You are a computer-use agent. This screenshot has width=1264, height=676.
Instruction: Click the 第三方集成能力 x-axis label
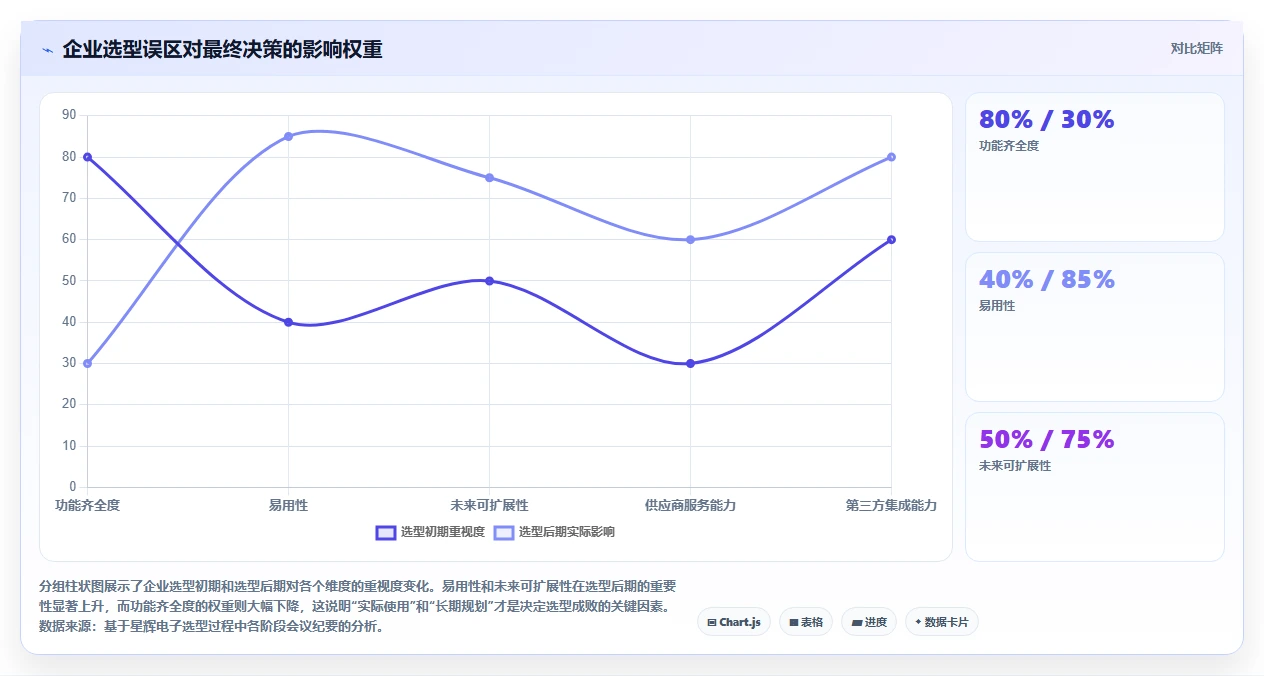coord(891,506)
